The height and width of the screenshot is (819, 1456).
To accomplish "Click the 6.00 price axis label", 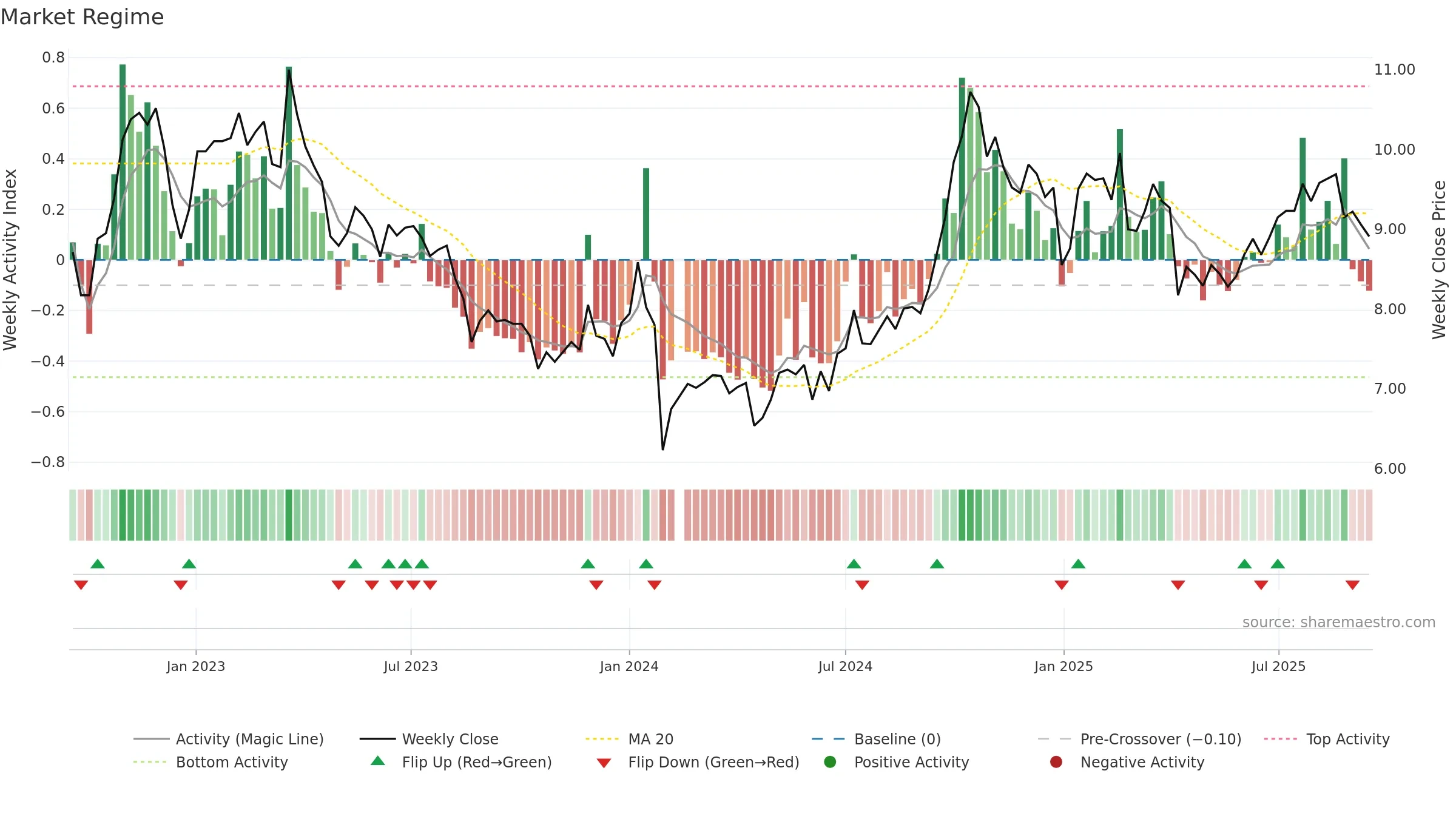I will pyautogui.click(x=1389, y=469).
